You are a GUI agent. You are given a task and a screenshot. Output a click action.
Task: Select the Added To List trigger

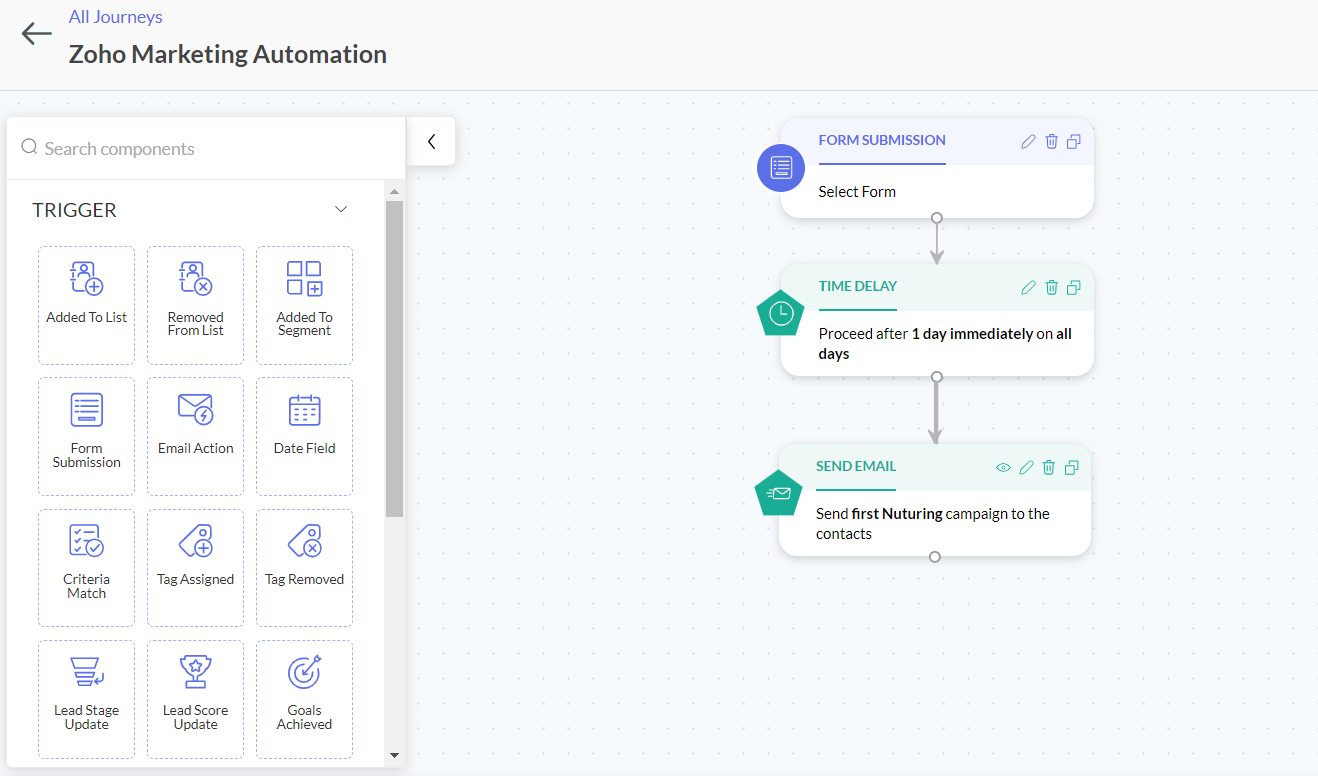pos(86,305)
